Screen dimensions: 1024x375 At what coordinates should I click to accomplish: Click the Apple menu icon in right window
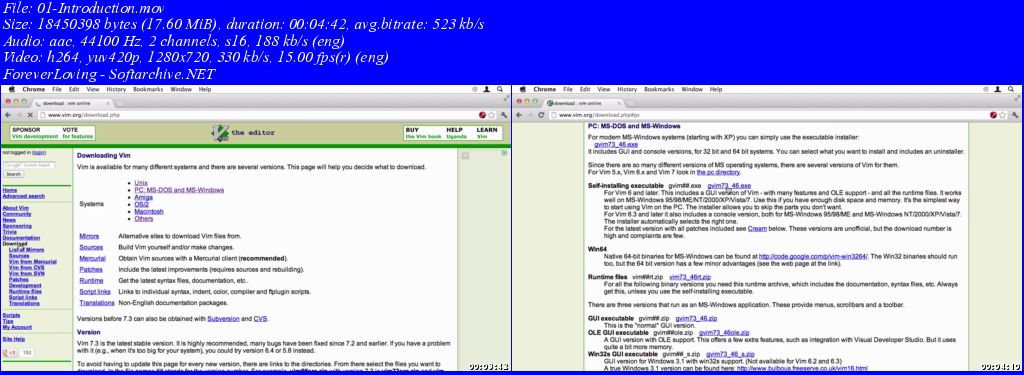pyautogui.click(x=522, y=90)
